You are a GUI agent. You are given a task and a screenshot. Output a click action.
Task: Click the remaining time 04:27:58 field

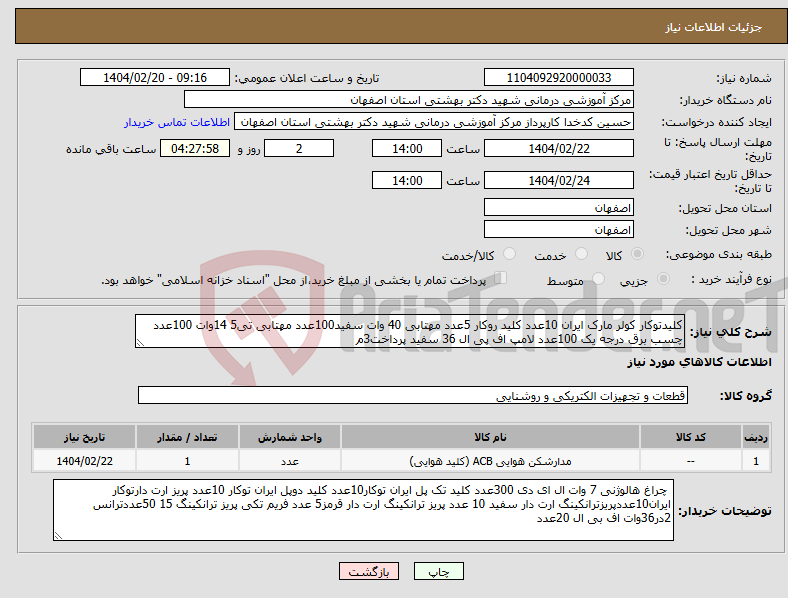pos(195,148)
